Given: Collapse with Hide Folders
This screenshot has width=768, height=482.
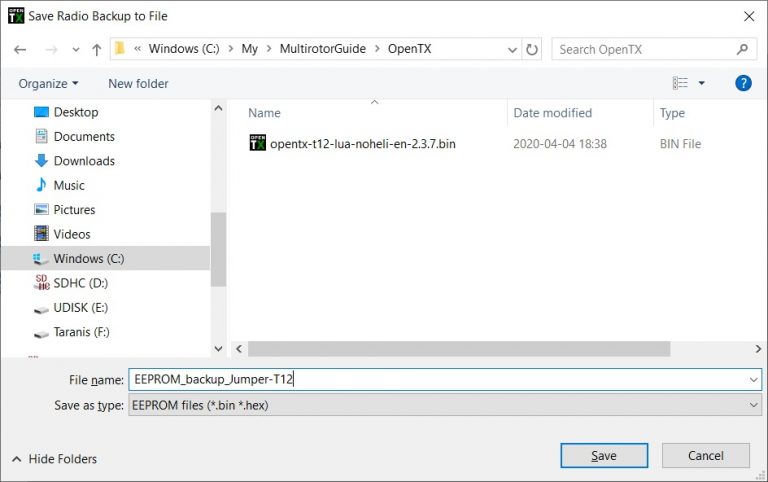Looking at the screenshot, I should click(54, 459).
